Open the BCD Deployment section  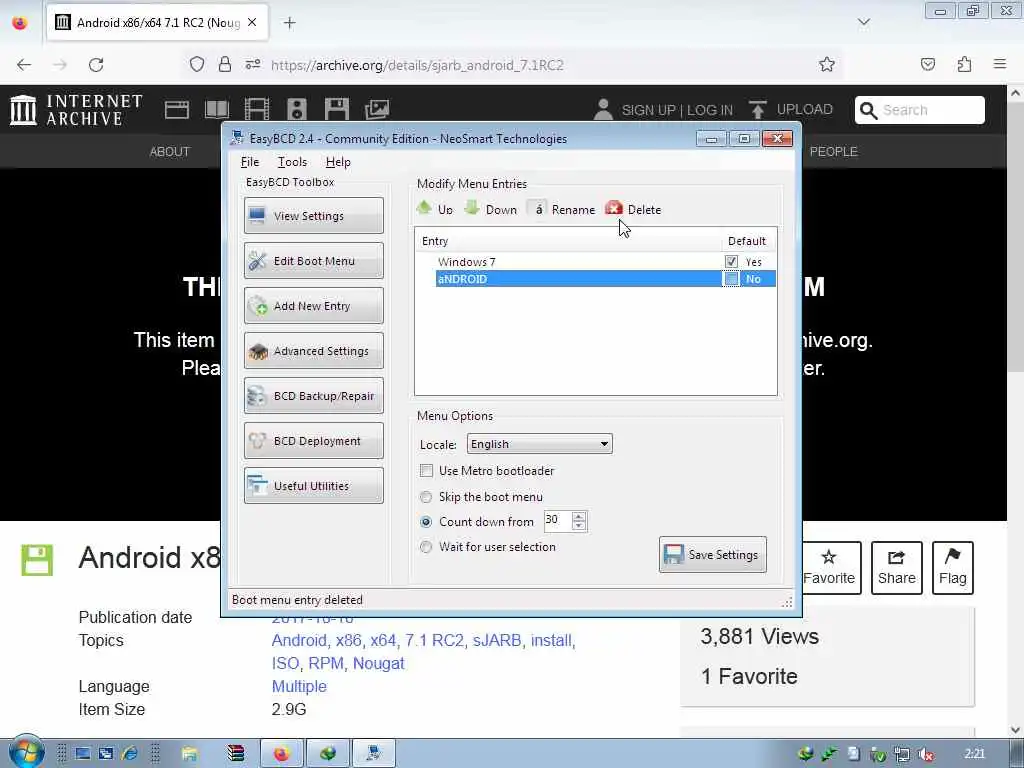coord(313,441)
